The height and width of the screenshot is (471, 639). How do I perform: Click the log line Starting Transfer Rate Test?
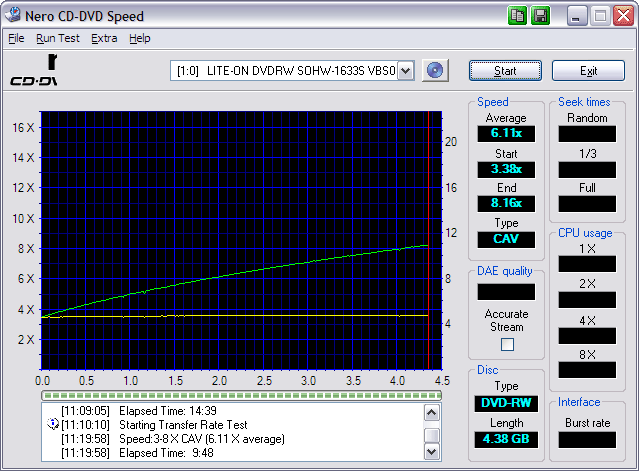click(154, 425)
